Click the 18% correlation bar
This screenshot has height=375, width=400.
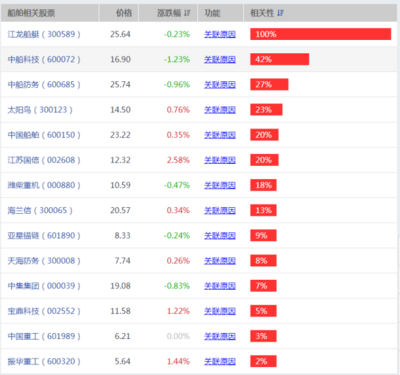point(263,185)
